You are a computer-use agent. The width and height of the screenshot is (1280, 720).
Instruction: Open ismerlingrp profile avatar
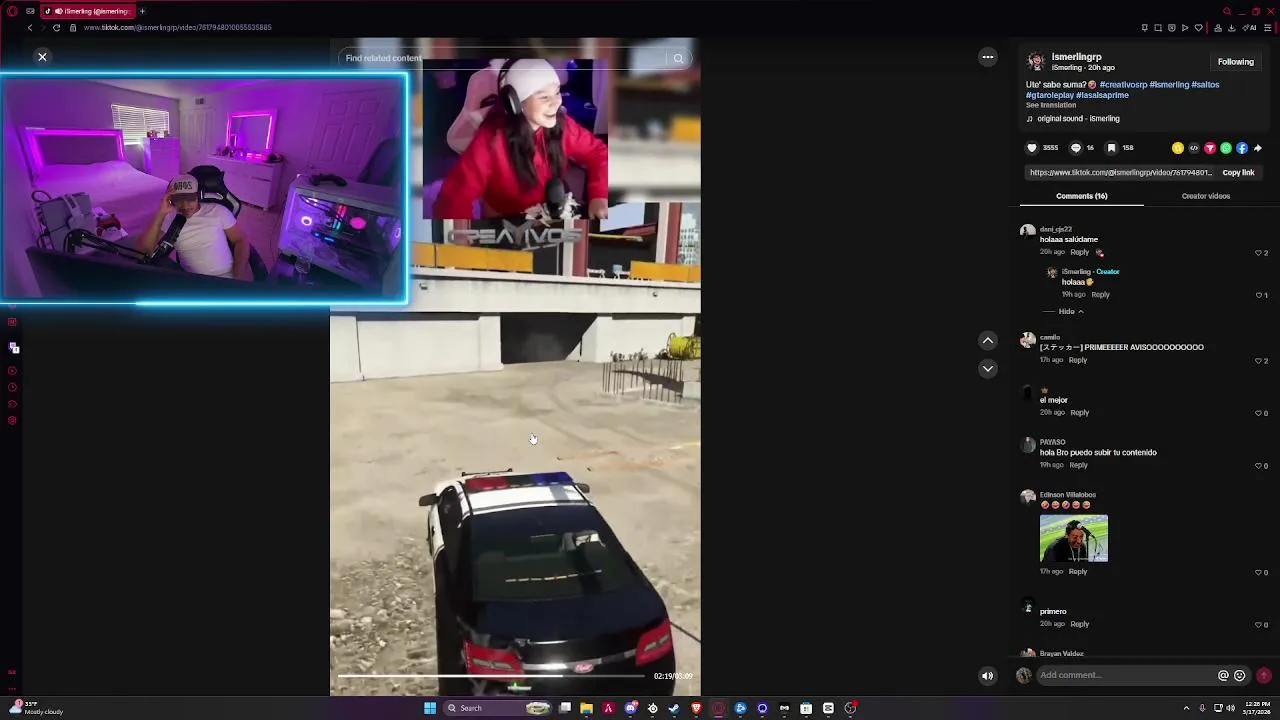click(1036, 61)
